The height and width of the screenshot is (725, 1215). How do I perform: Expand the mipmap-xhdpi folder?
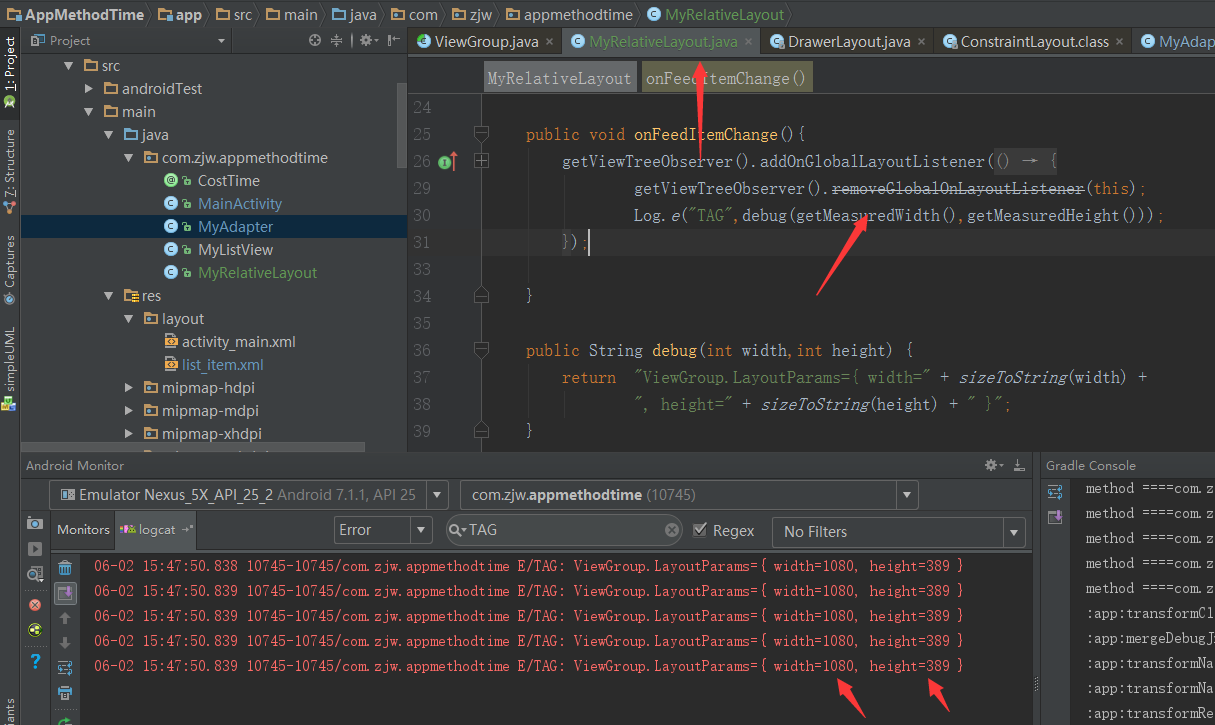(x=129, y=434)
